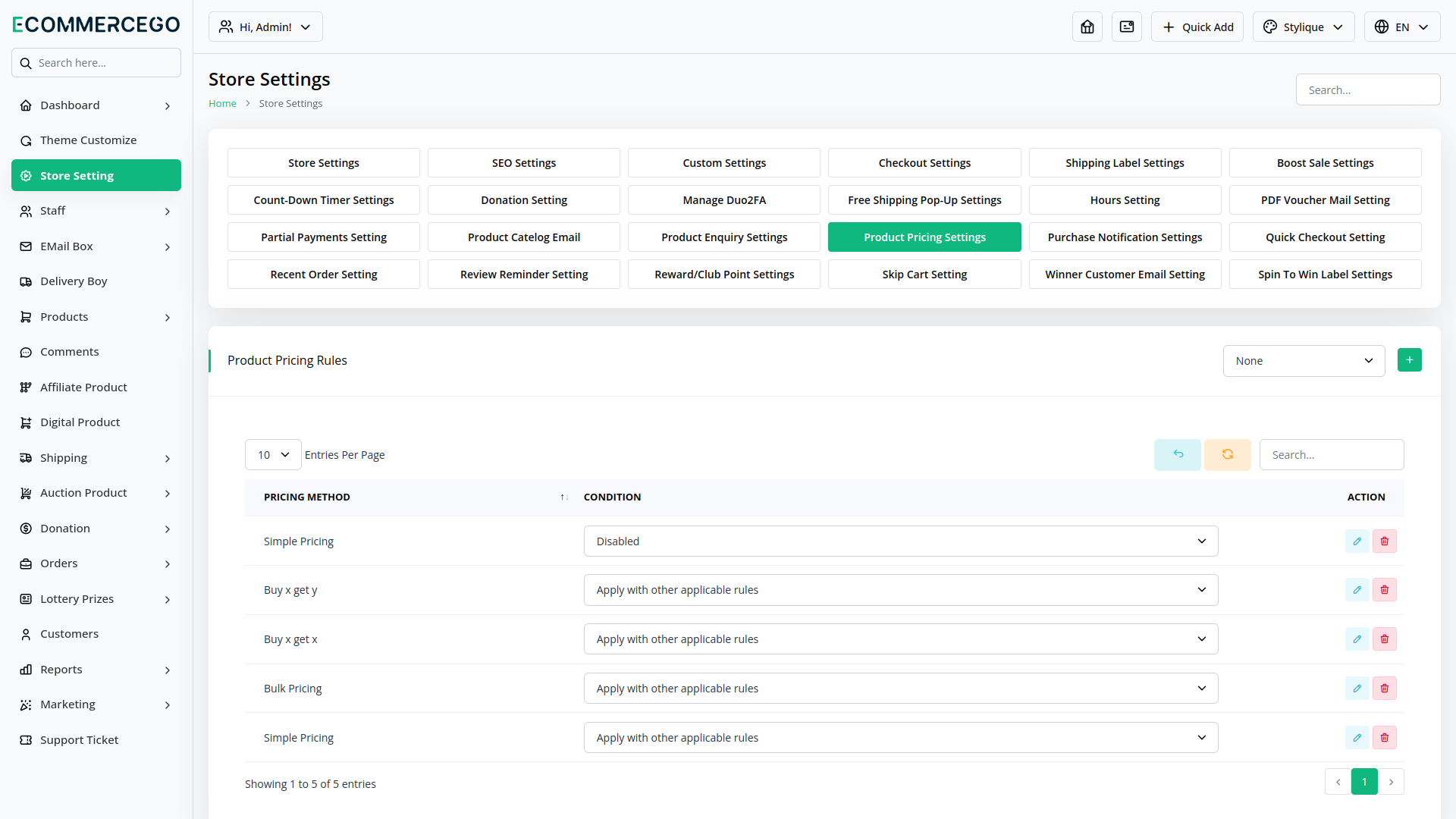Sort by the Pricing Method column arrows

tap(564, 497)
